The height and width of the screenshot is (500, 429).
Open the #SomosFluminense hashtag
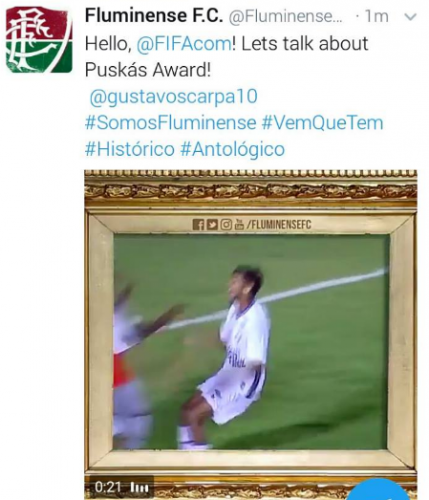point(170,123)
